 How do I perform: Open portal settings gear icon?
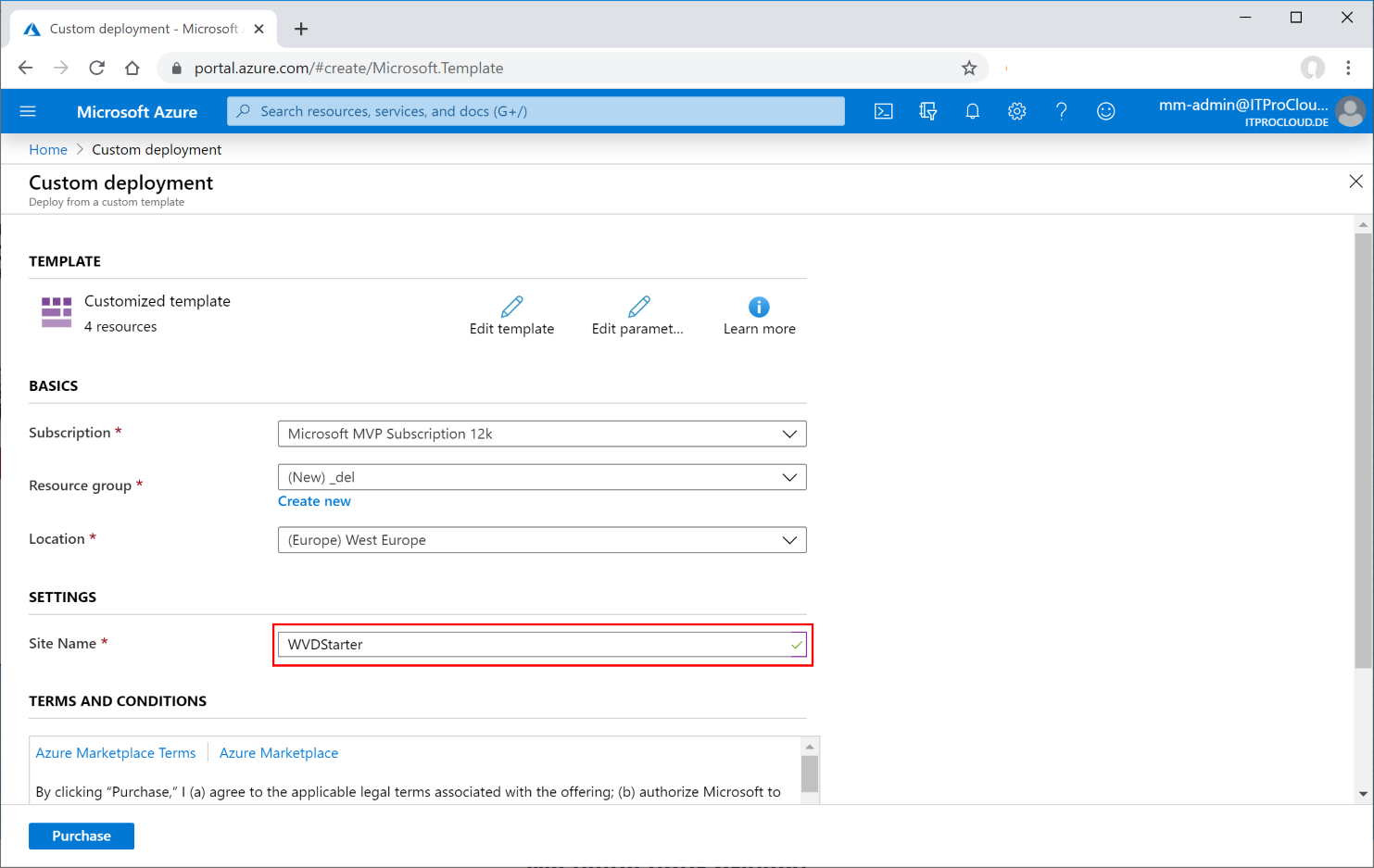(1016, 111)
